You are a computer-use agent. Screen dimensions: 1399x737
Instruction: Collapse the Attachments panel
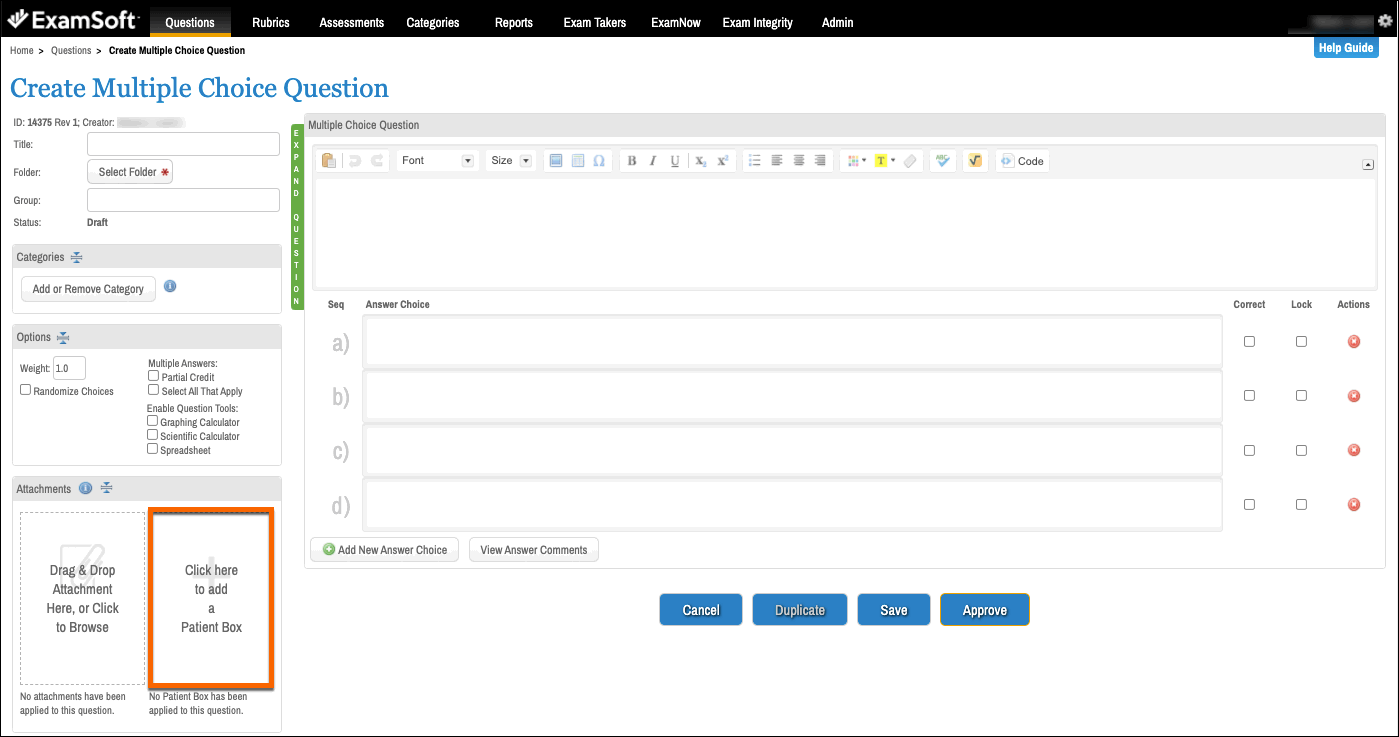click(106, 488)
